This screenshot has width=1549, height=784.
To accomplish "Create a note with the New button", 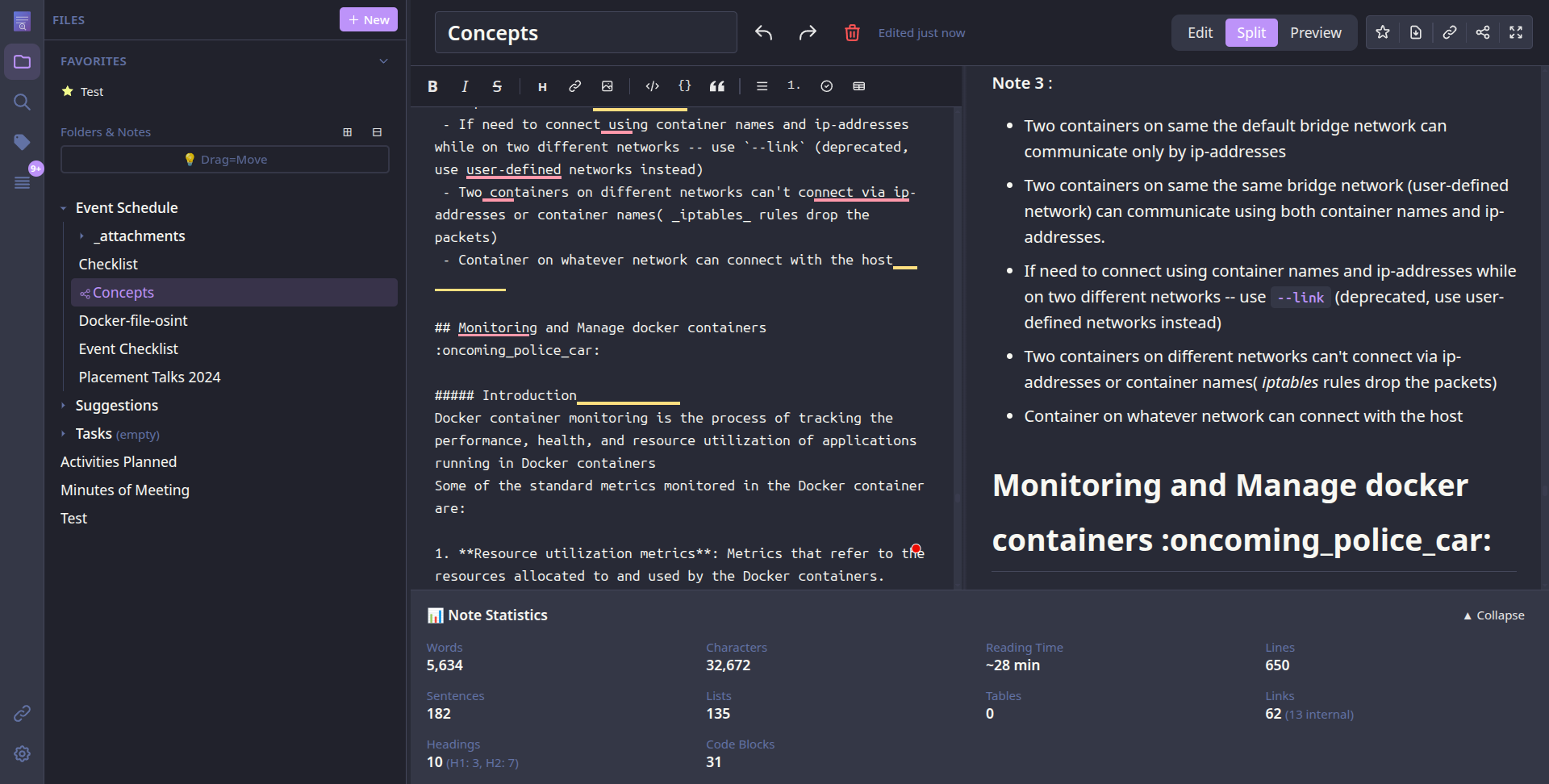I will (x=369, y=19).
